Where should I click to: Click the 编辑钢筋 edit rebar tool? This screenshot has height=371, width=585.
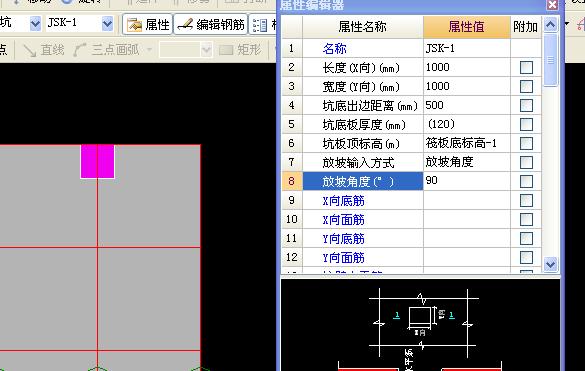point(211,25)
